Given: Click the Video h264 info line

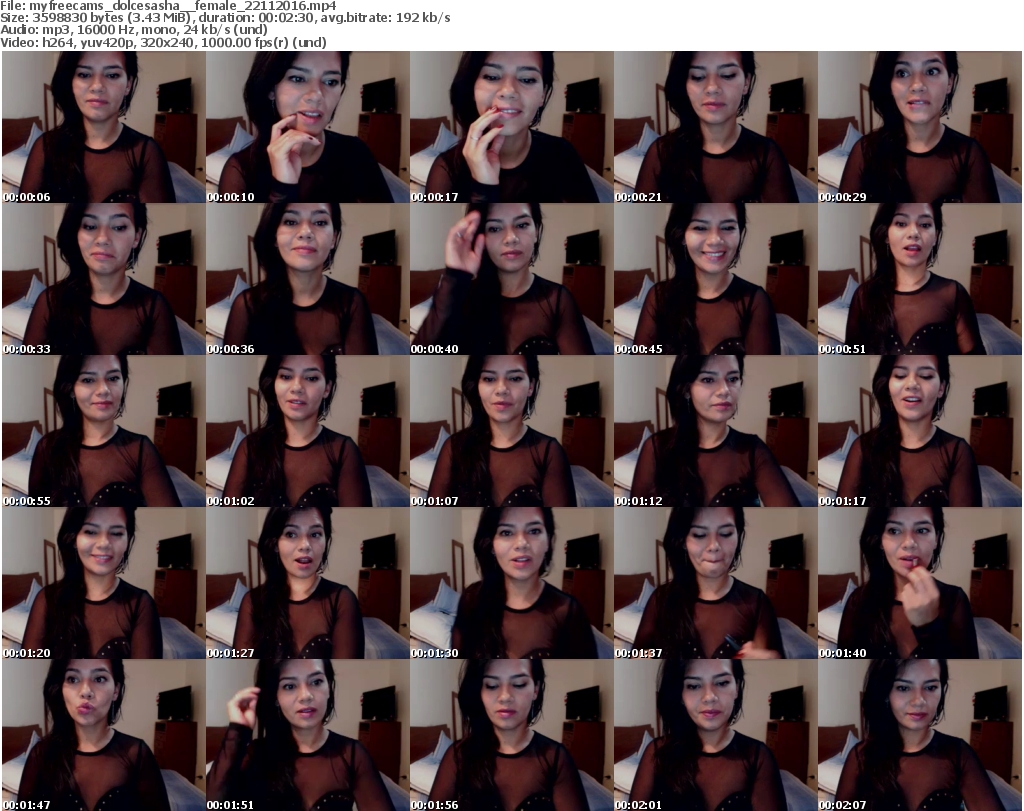Looking at the screenshot, I should 163,42.
